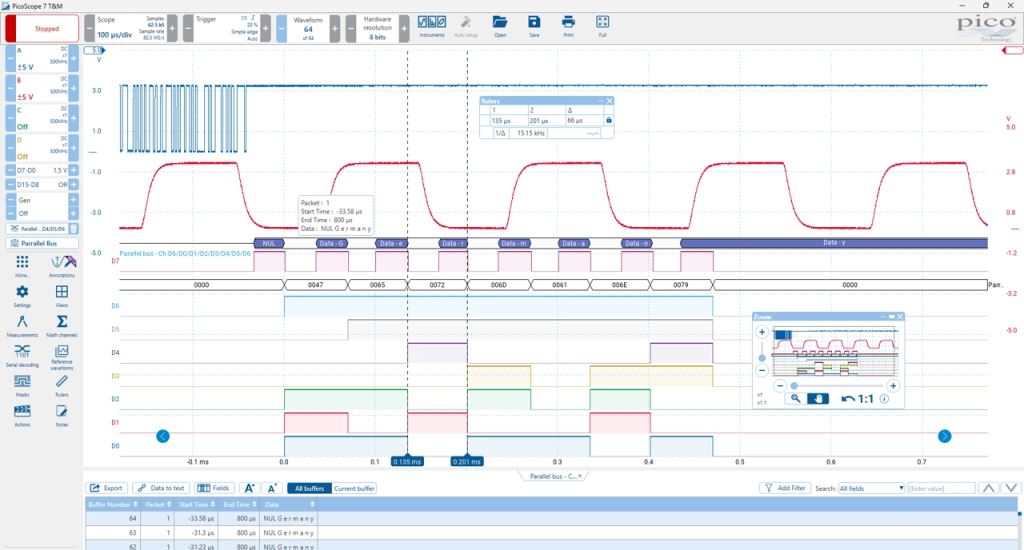Select the zoom magnifier tool in Zoom panel

(795, 398)
